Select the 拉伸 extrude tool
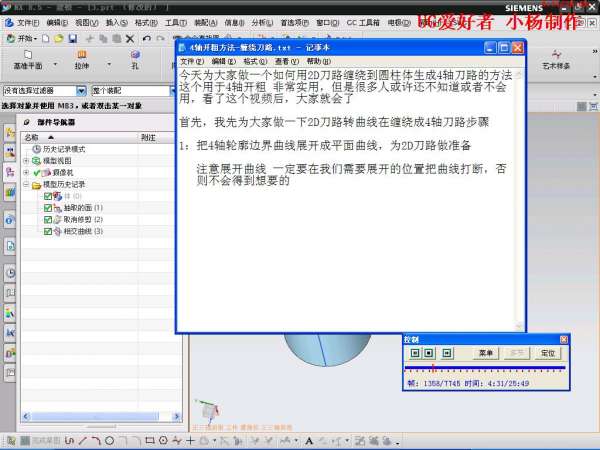The height and width of the screenshot is (450, 600). (82, 60)
